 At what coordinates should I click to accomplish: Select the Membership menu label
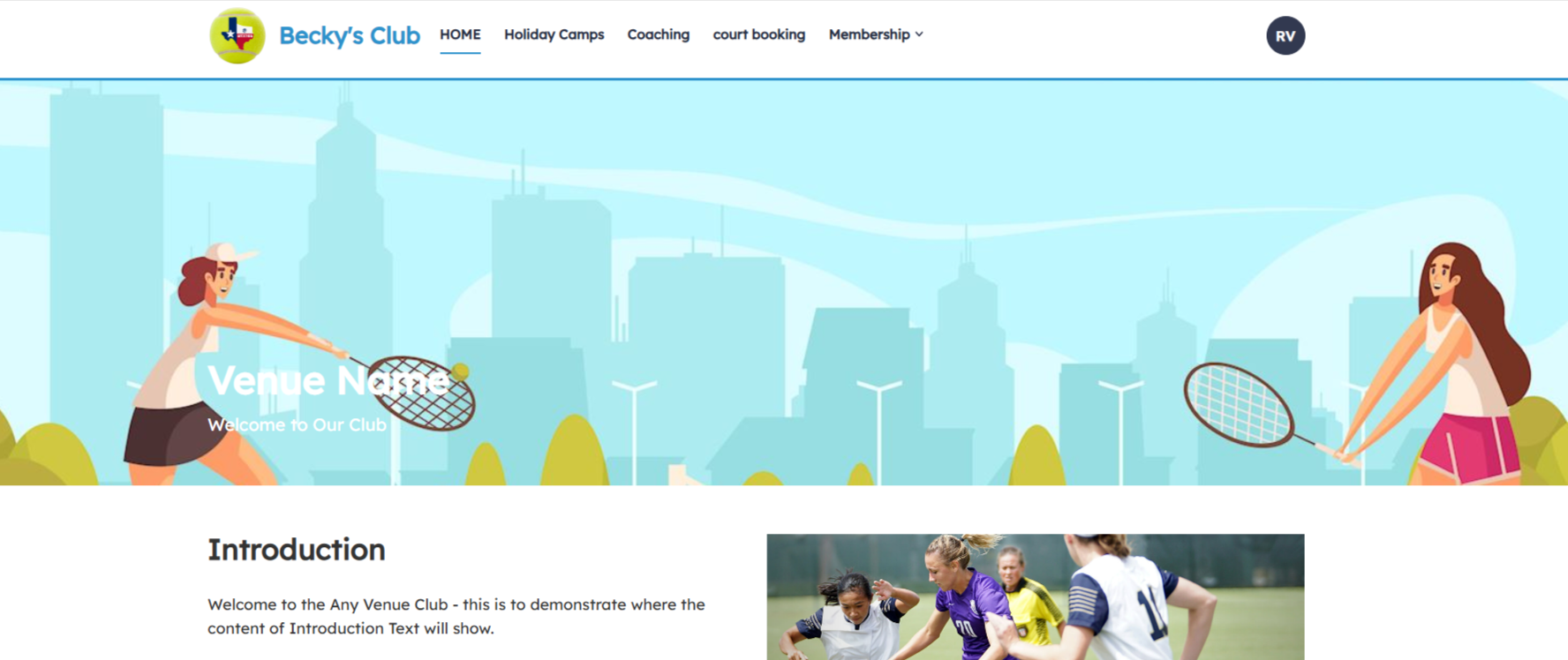[869, 34]
